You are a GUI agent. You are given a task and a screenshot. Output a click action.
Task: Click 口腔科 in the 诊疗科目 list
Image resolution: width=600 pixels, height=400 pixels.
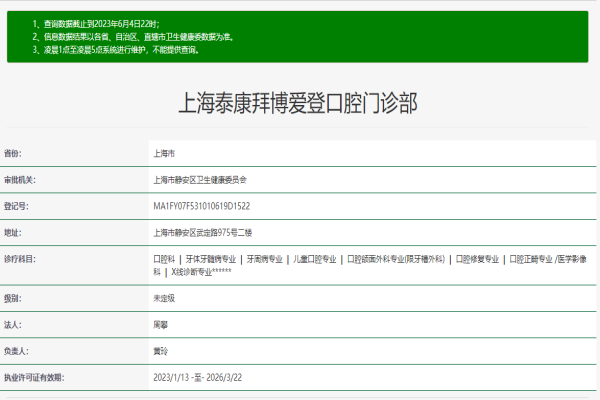pyautogui.click(x=164, y=260)
